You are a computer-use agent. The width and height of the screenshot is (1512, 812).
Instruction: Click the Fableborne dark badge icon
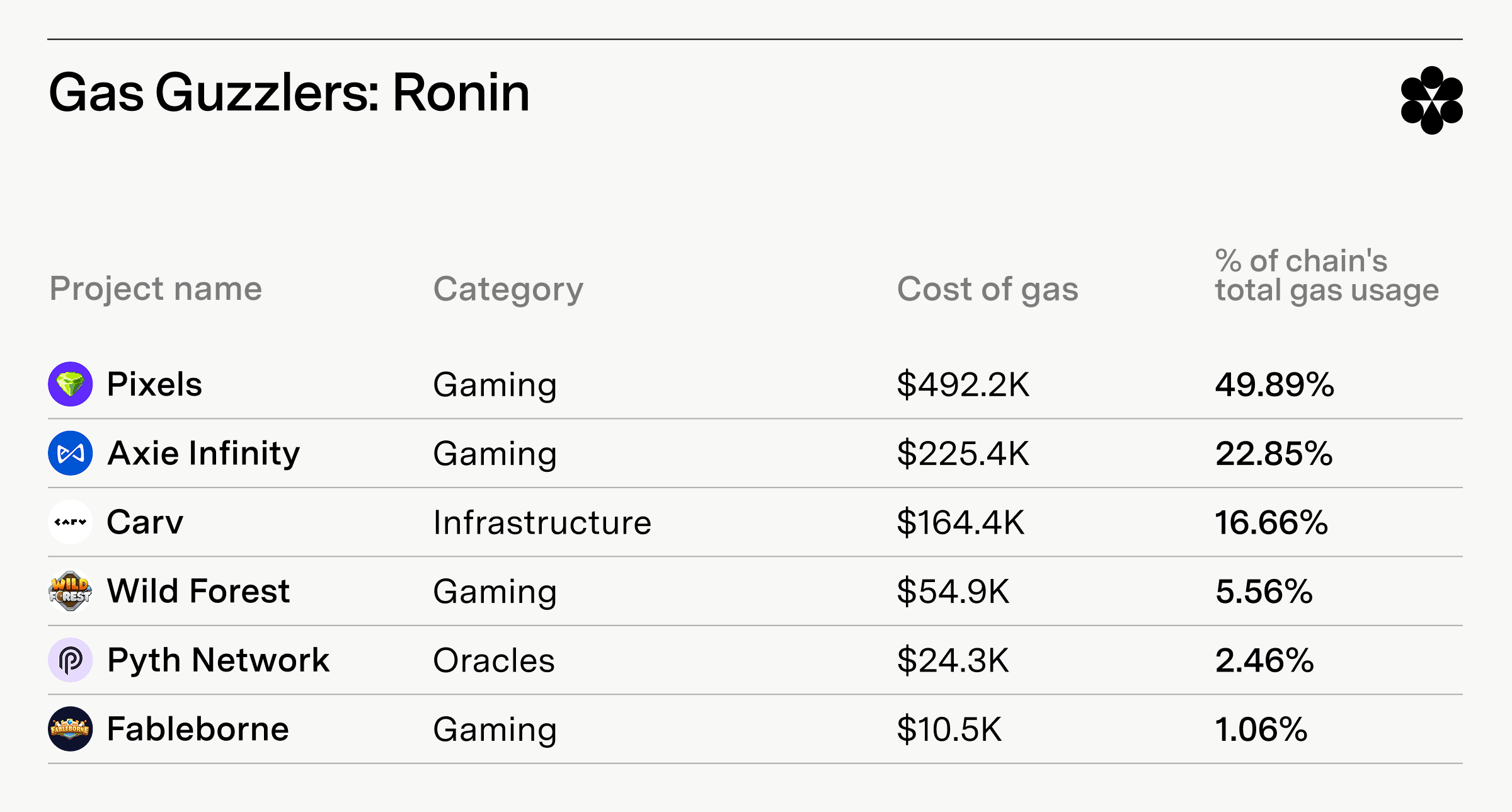[71, 729]
